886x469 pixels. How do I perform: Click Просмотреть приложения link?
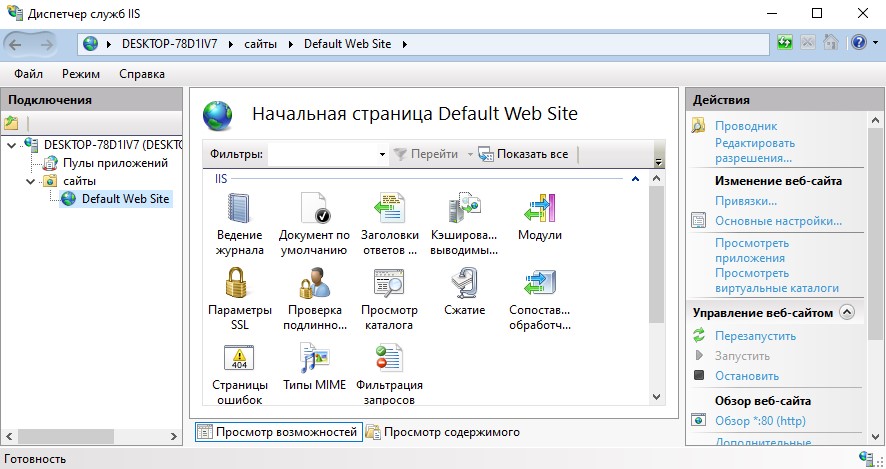(x=752, y=250)
